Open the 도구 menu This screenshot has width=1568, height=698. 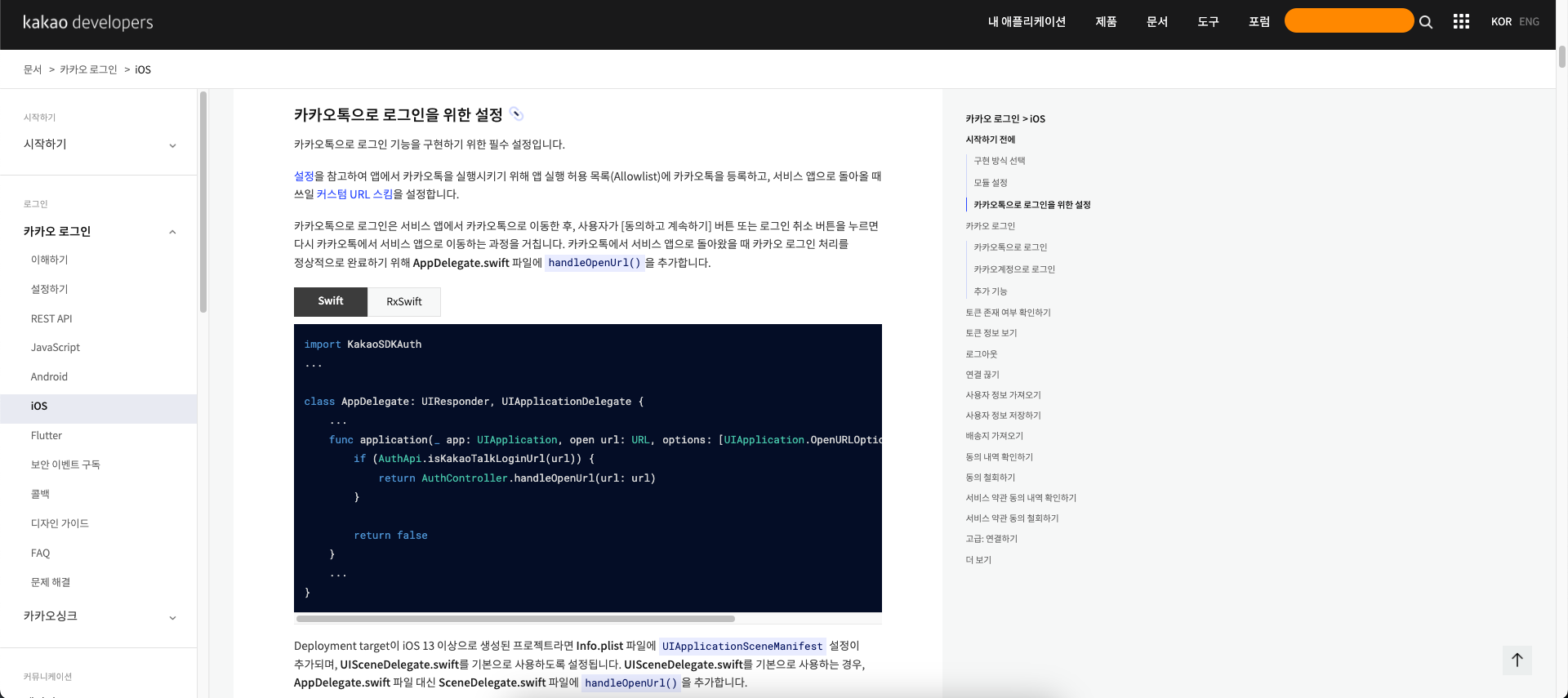point(1208,22)
